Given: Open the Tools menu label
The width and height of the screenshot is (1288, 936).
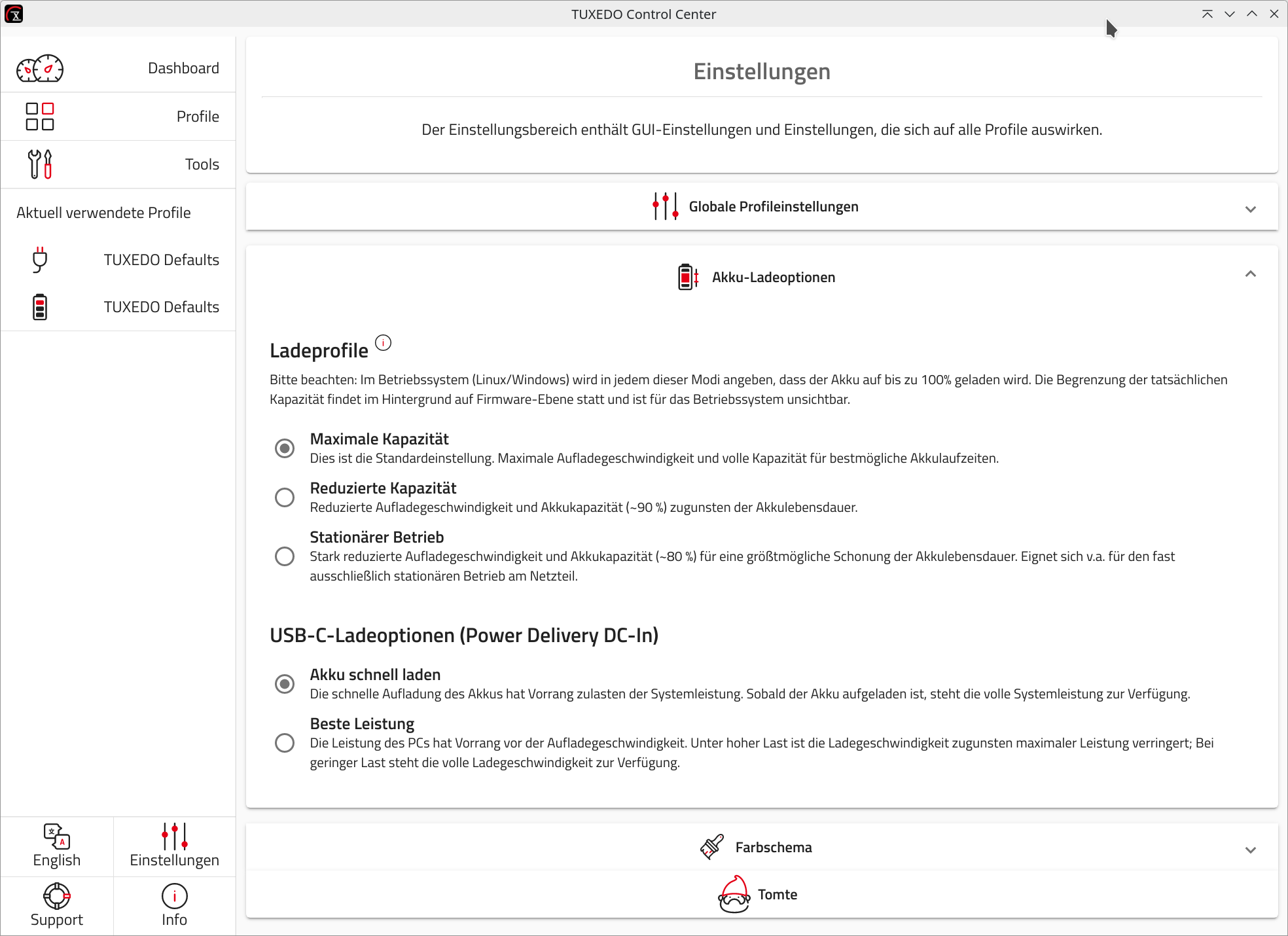Looking at the screenshot, I should [202, 164].
